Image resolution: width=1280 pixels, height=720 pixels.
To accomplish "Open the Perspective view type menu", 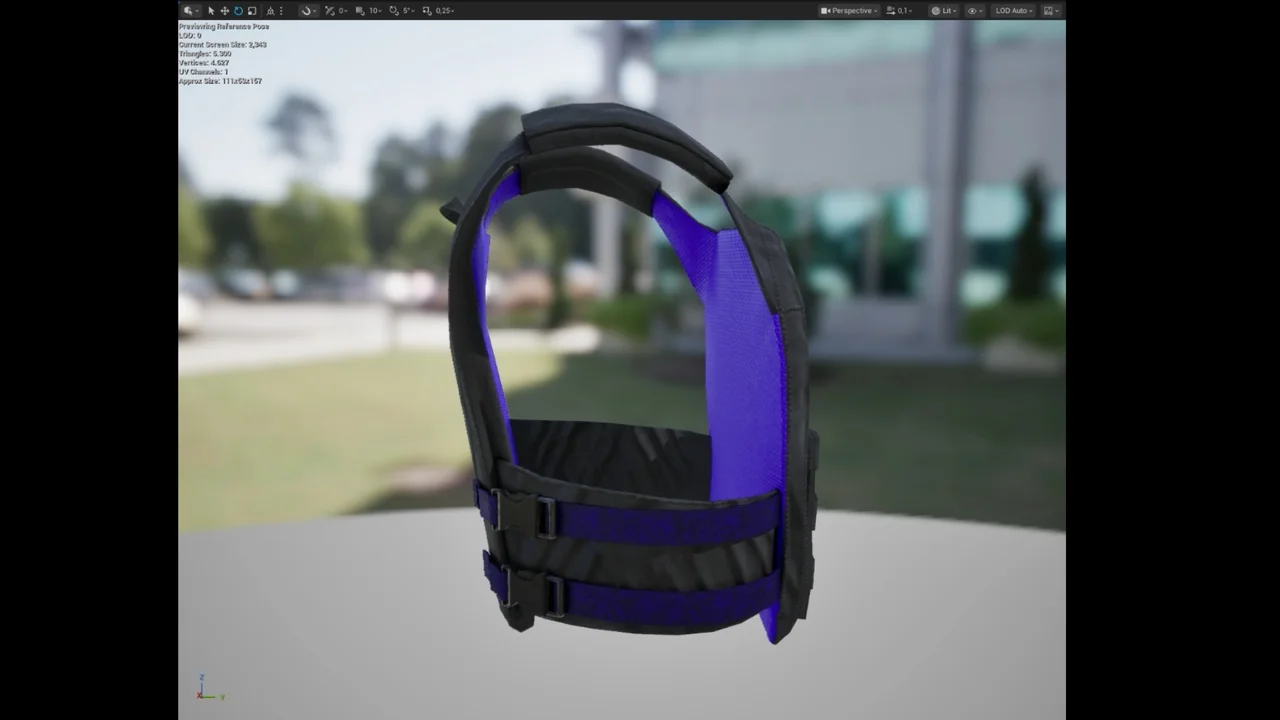I will (x=849, y=11).
